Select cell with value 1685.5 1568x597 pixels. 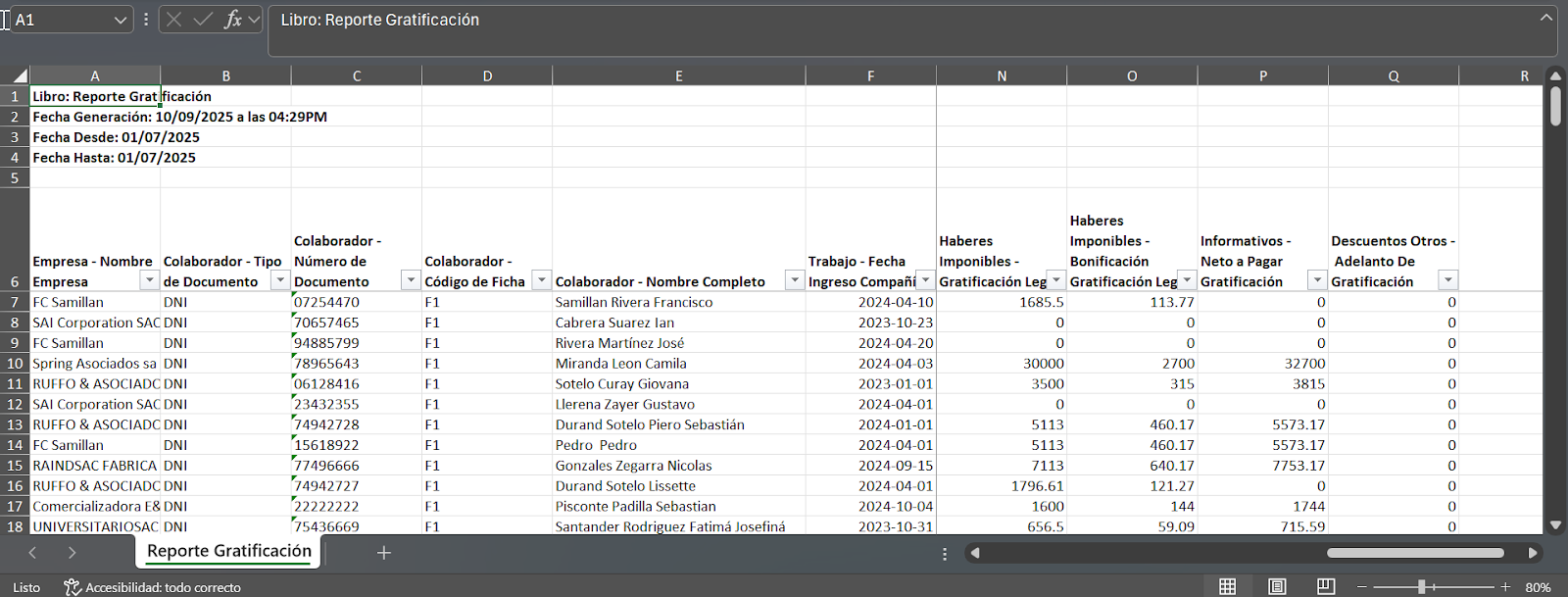pyautogui.click(x=1002, y=302)
